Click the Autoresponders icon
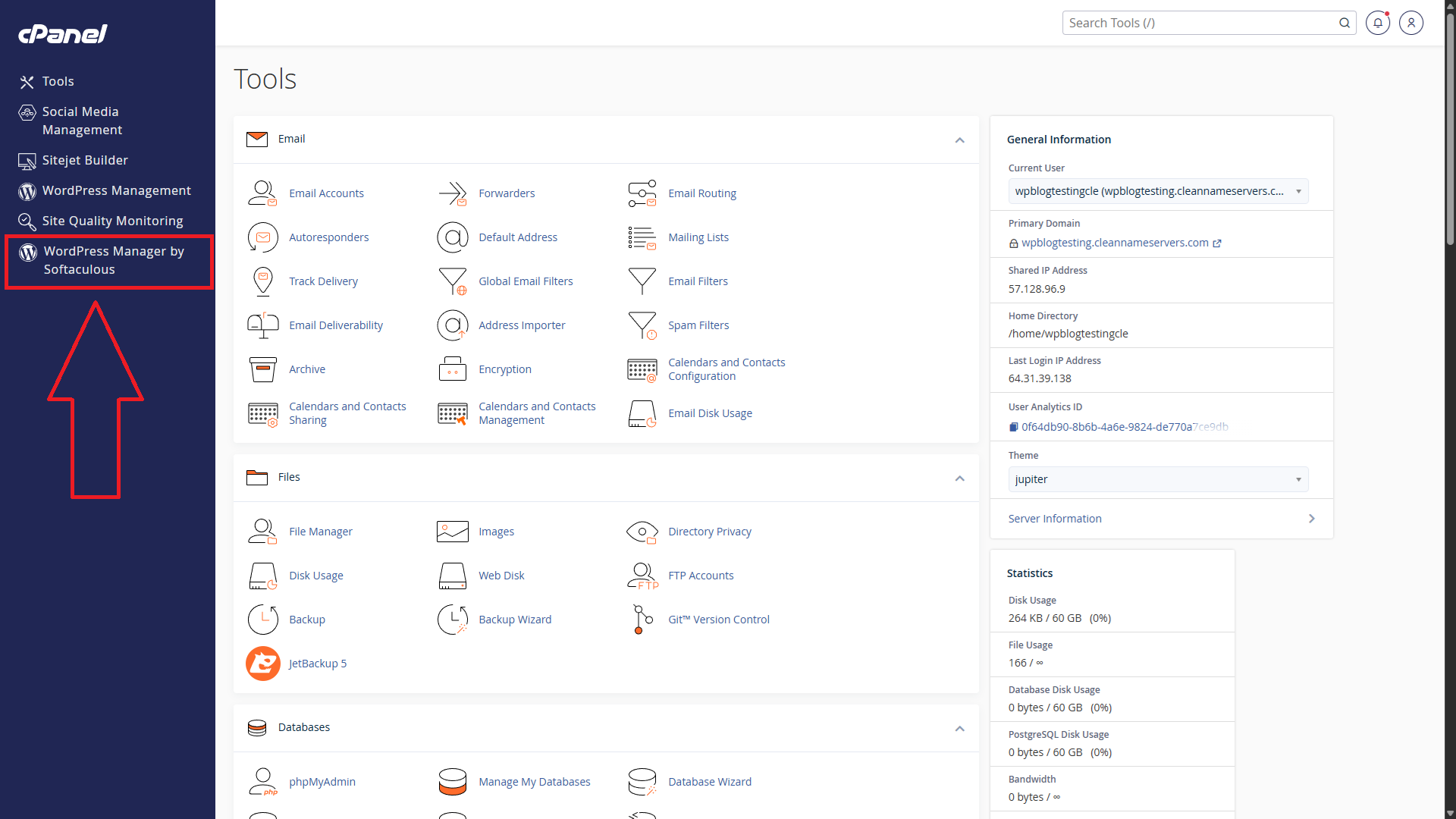Screen dimensions: 1456x819 point(262,237)
